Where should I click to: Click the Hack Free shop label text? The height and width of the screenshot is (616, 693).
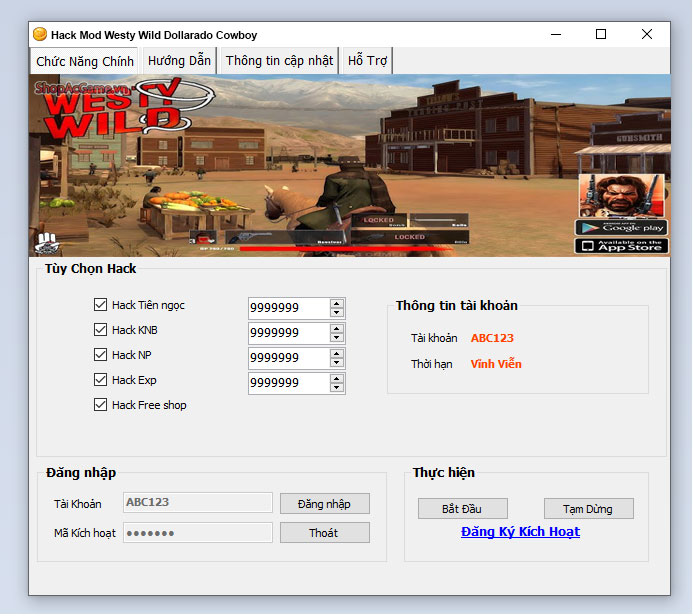point(149,405)
